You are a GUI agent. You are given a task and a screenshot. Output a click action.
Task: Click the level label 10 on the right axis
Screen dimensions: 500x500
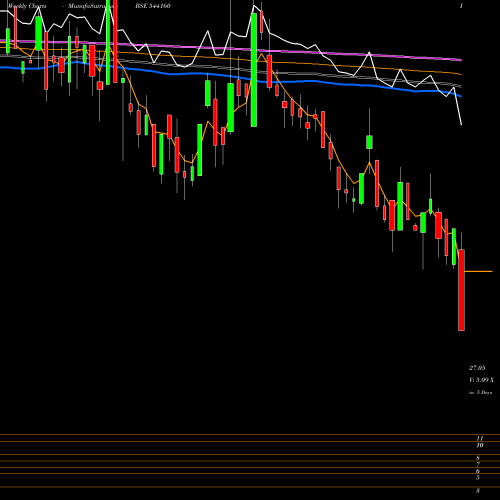point(480,445)
